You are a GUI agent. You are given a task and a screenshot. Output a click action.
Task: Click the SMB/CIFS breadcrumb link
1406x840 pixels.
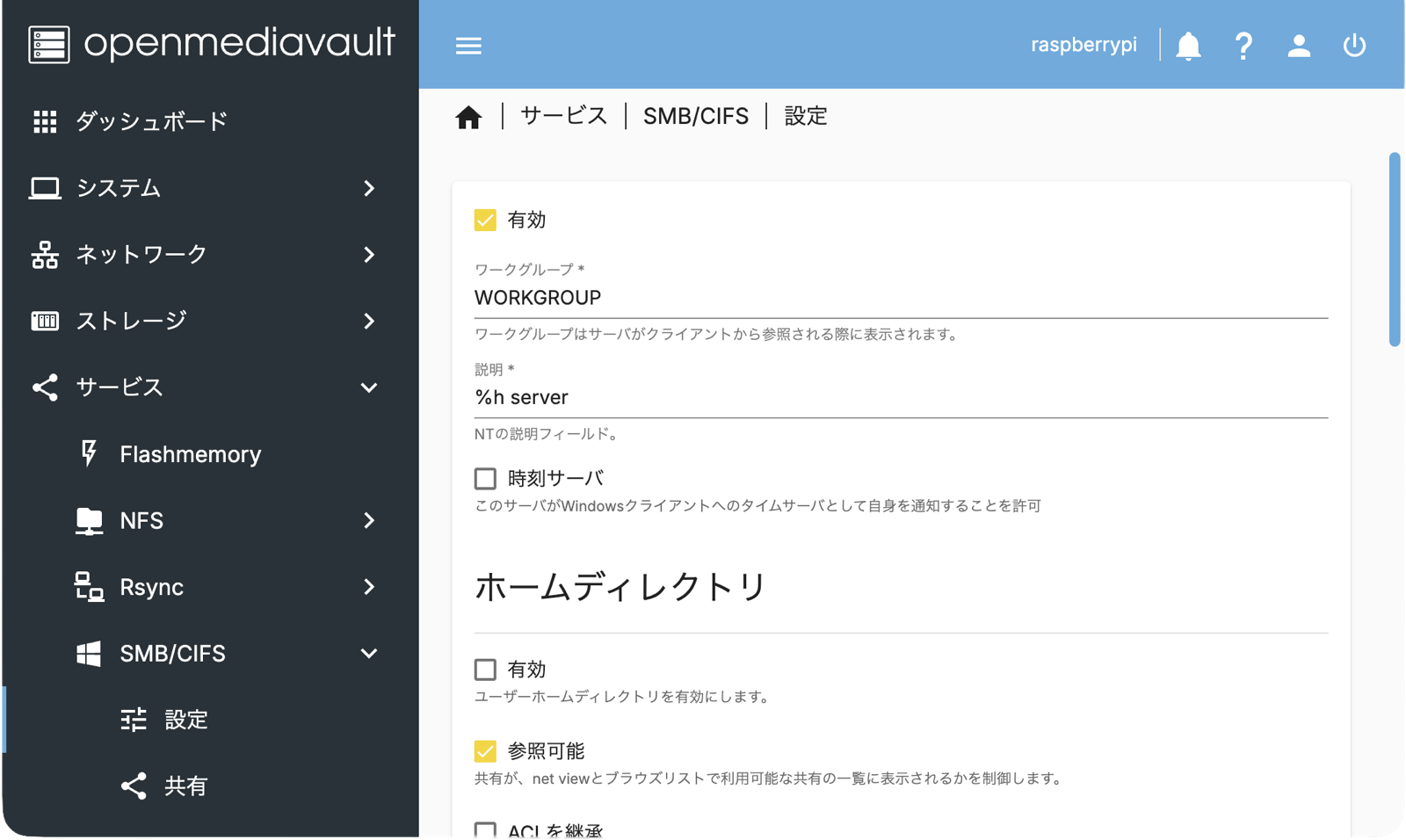[695, 116]
